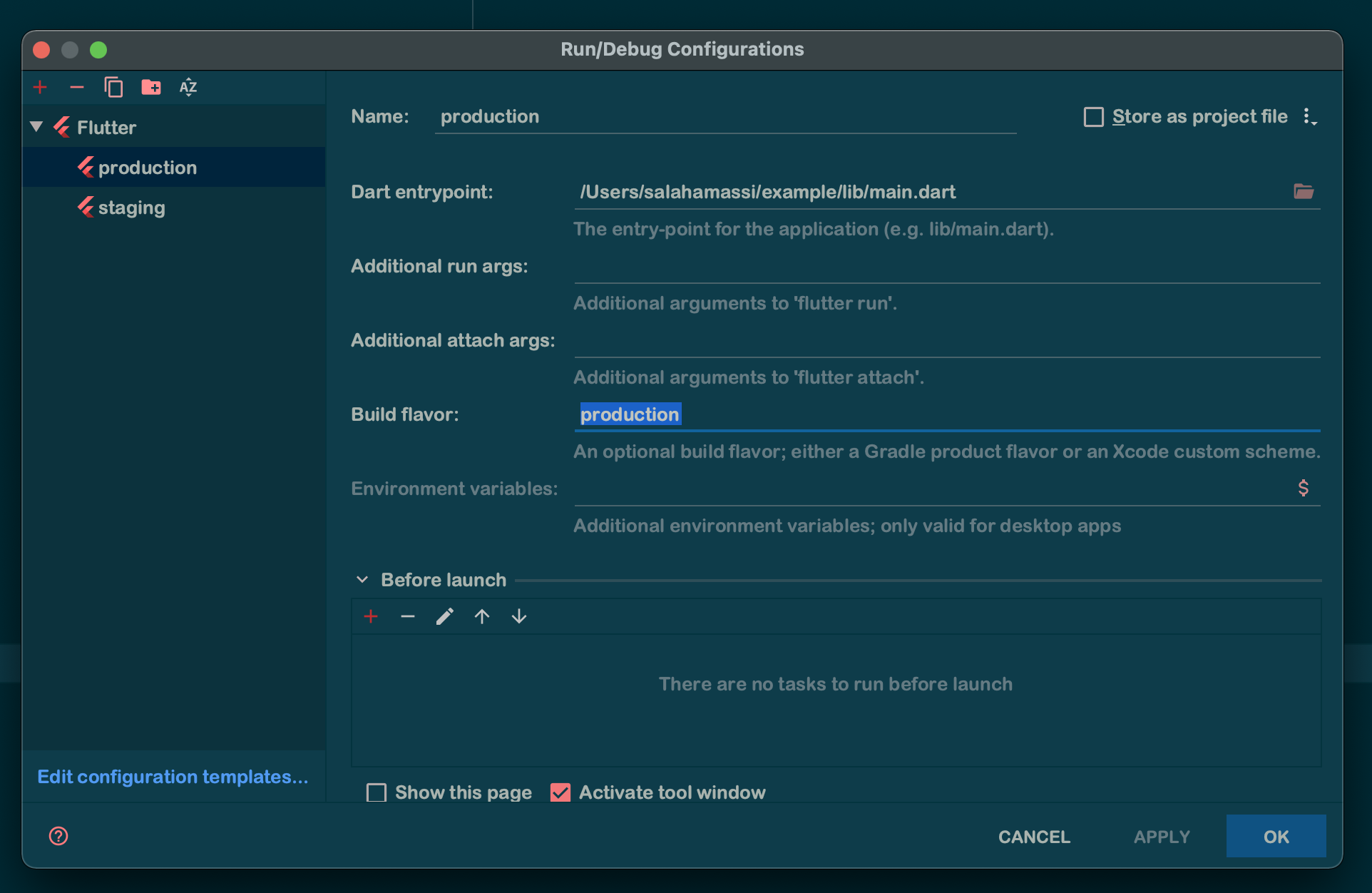Add a Before launch task
Screen dimensions: 1372x893
371,616
